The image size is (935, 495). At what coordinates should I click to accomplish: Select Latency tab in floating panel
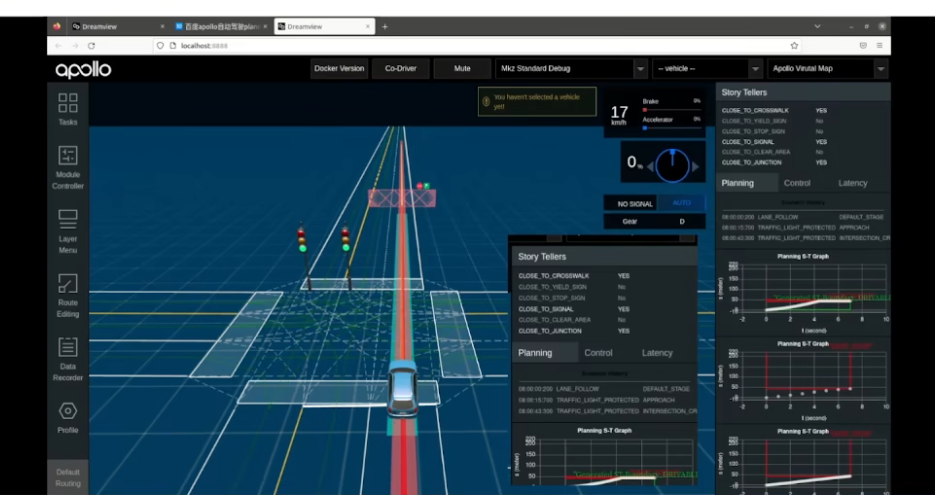coord(657,353)
